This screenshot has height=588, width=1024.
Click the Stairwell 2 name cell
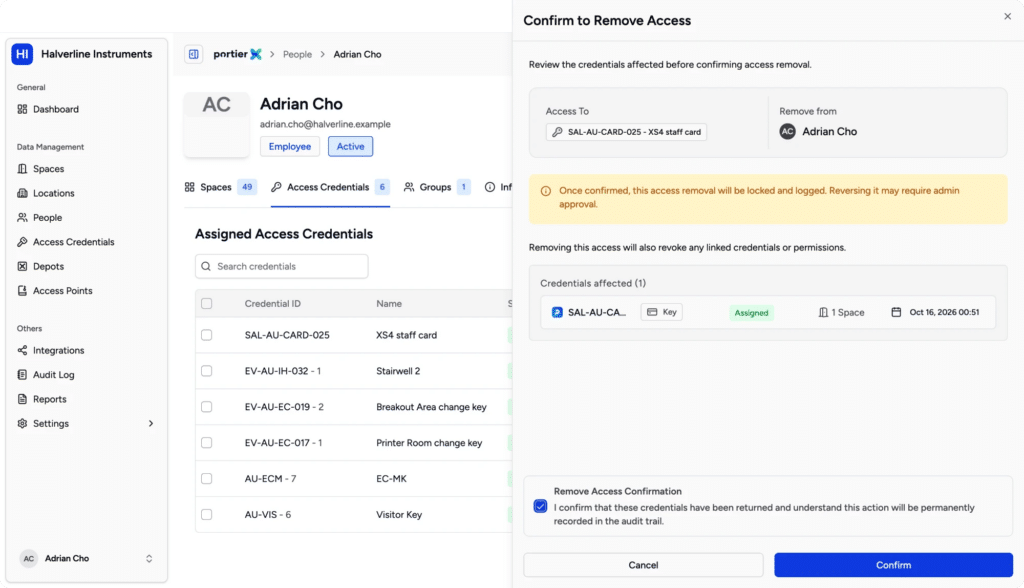(x=398, y=371)
